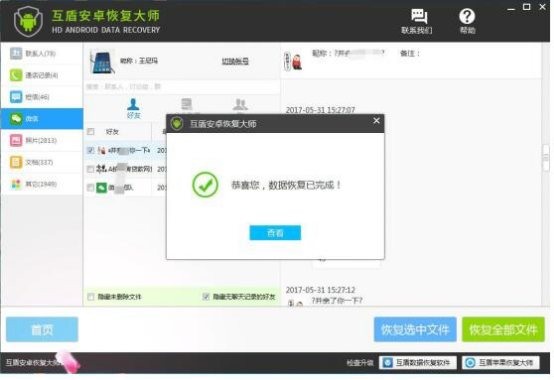Close the recovery complete dialog

(377, 121)
